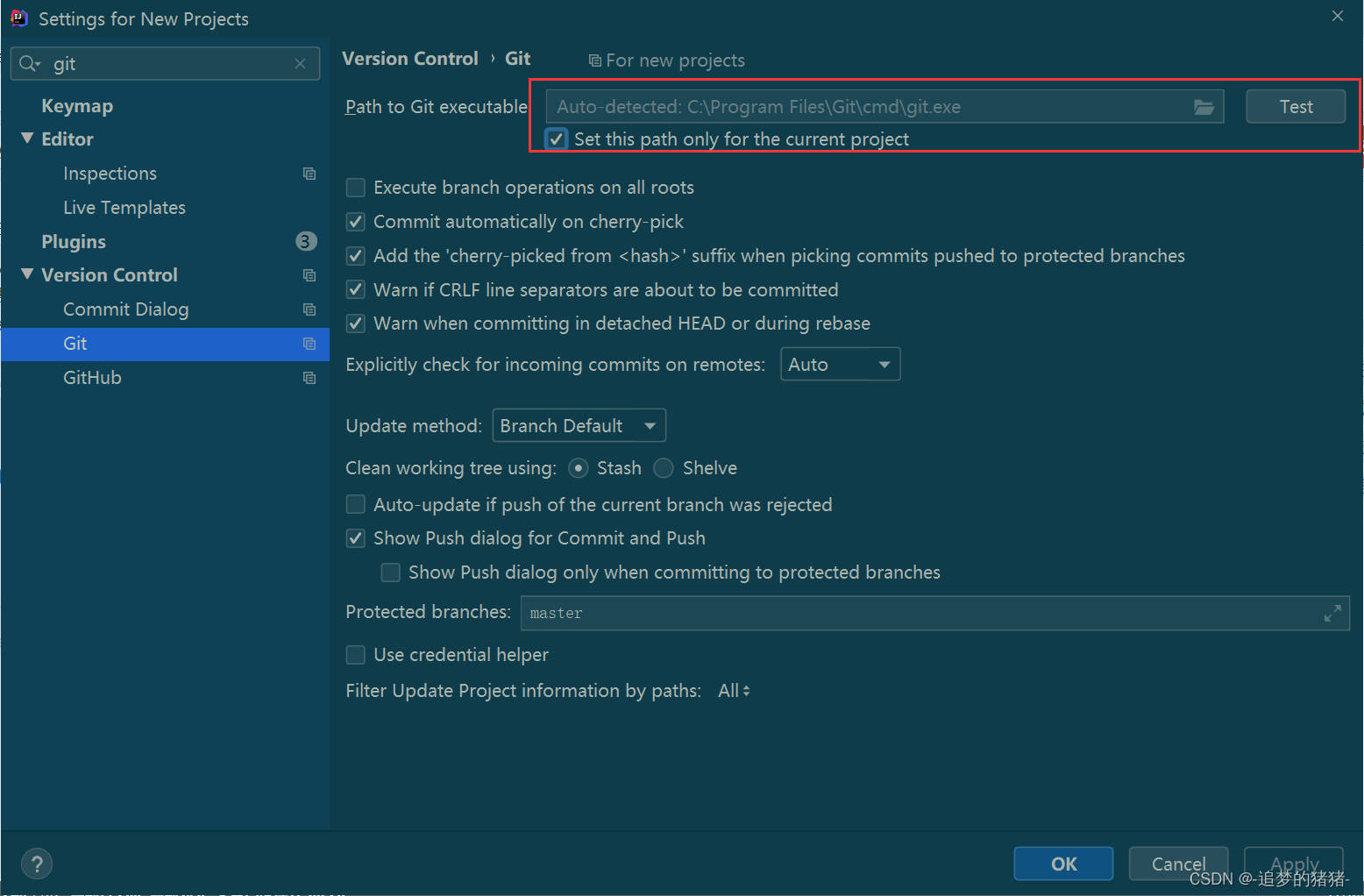The width and height of the screenshot is (1364, 896).
Task: Select Editor in the settings tree
Action: click(67, 139)
